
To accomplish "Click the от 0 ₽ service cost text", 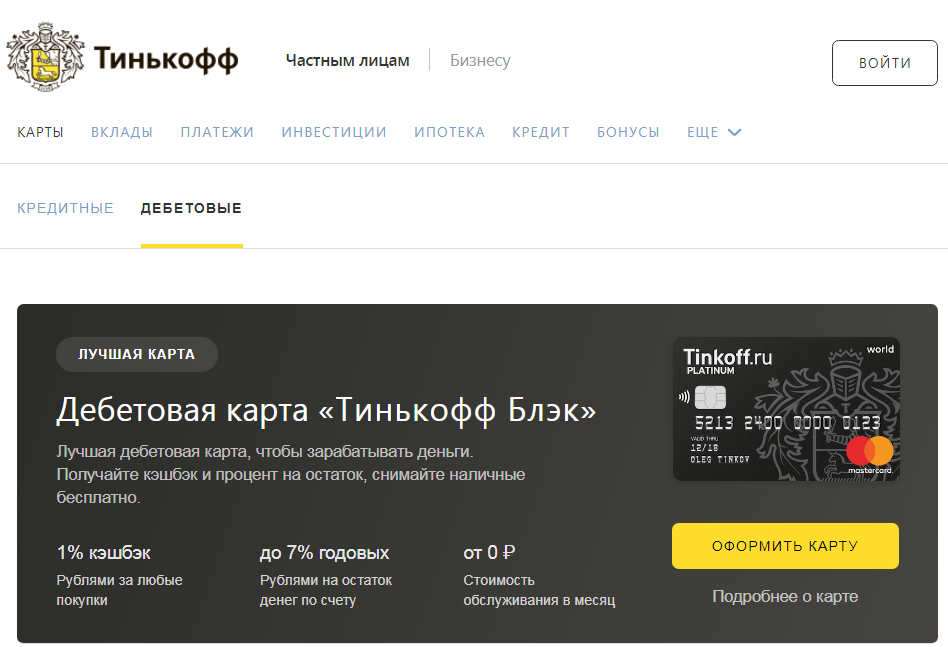I will point(489,553).
